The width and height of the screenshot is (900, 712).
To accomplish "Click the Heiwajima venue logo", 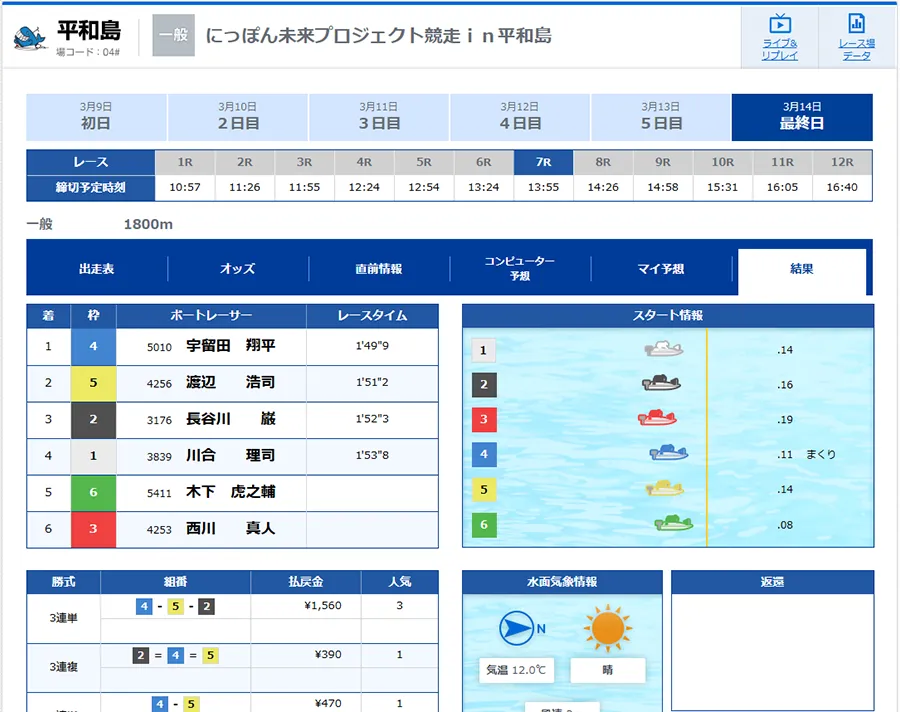I will click(30, 37).
